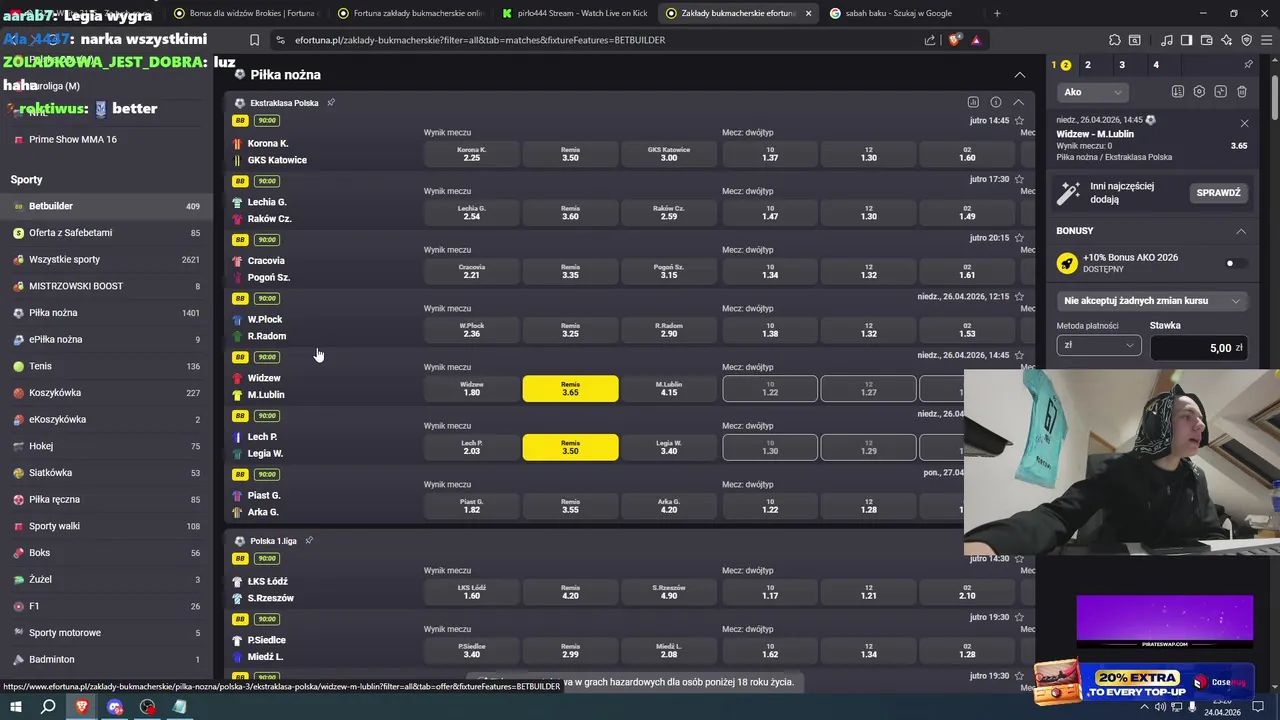Open the Ako bet type dropdown

click(x=1094, y=92)
